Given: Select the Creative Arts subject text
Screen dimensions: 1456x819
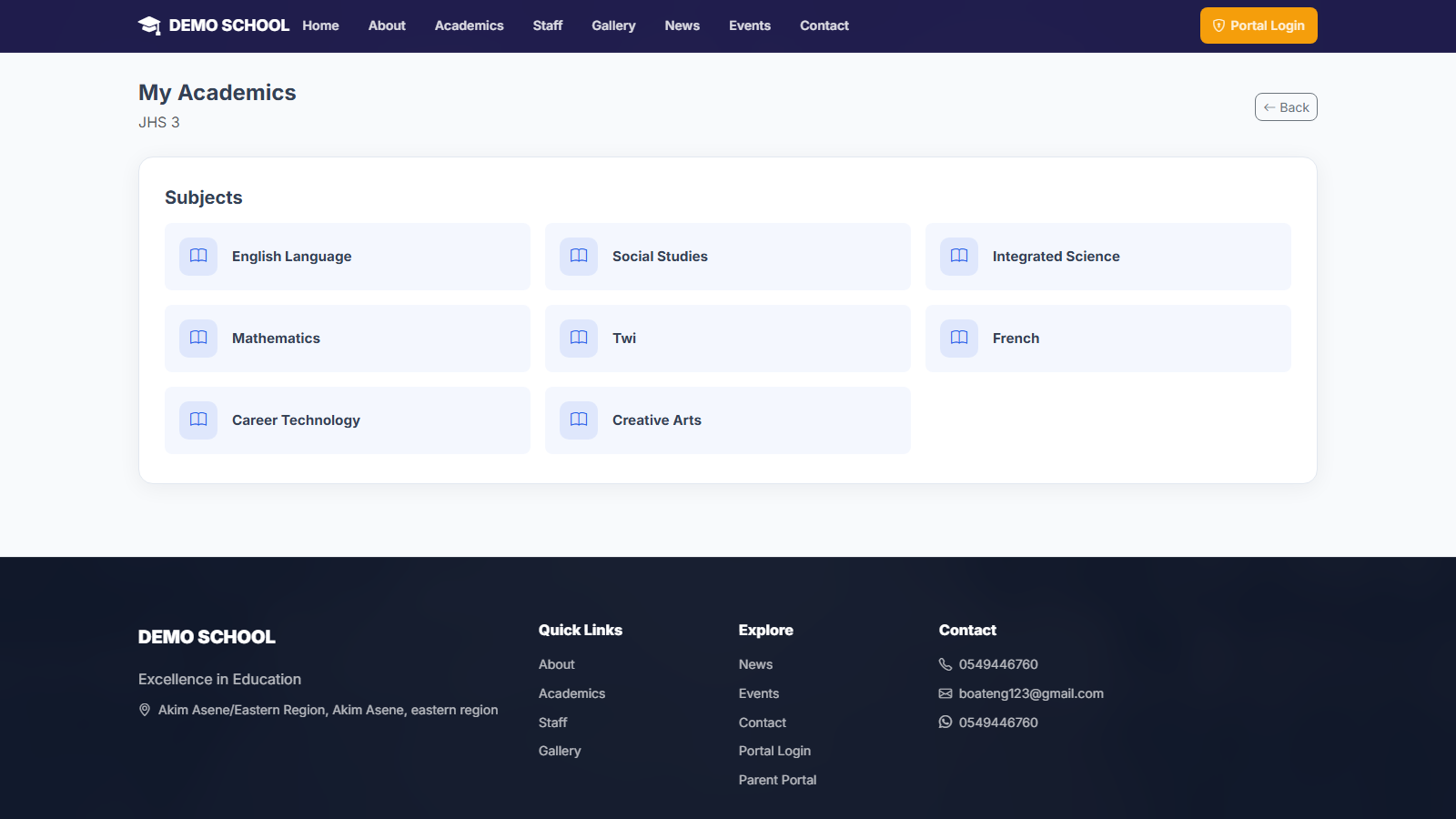Looking at the screenshot, I should pyautogui.click(x=657, y=420).
